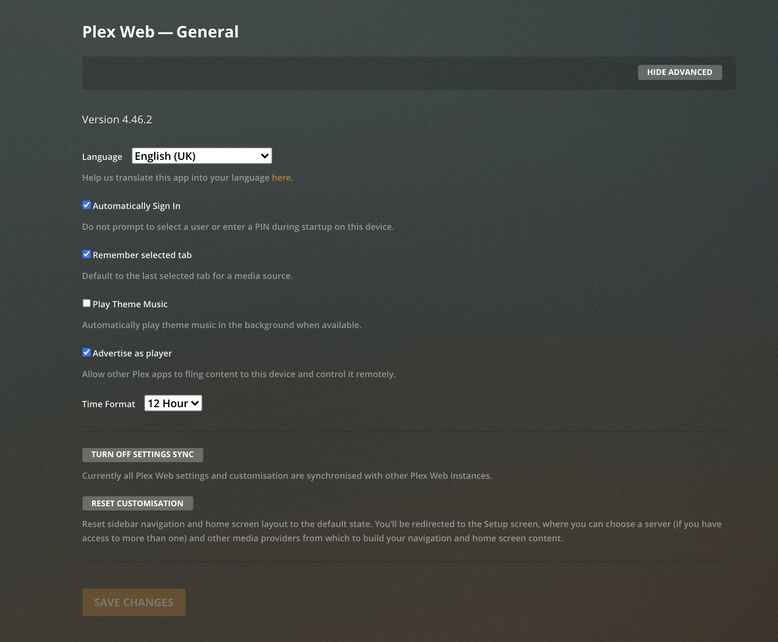
Task: Untick the Advertise as player checkbox
Action: click(86, 352)
